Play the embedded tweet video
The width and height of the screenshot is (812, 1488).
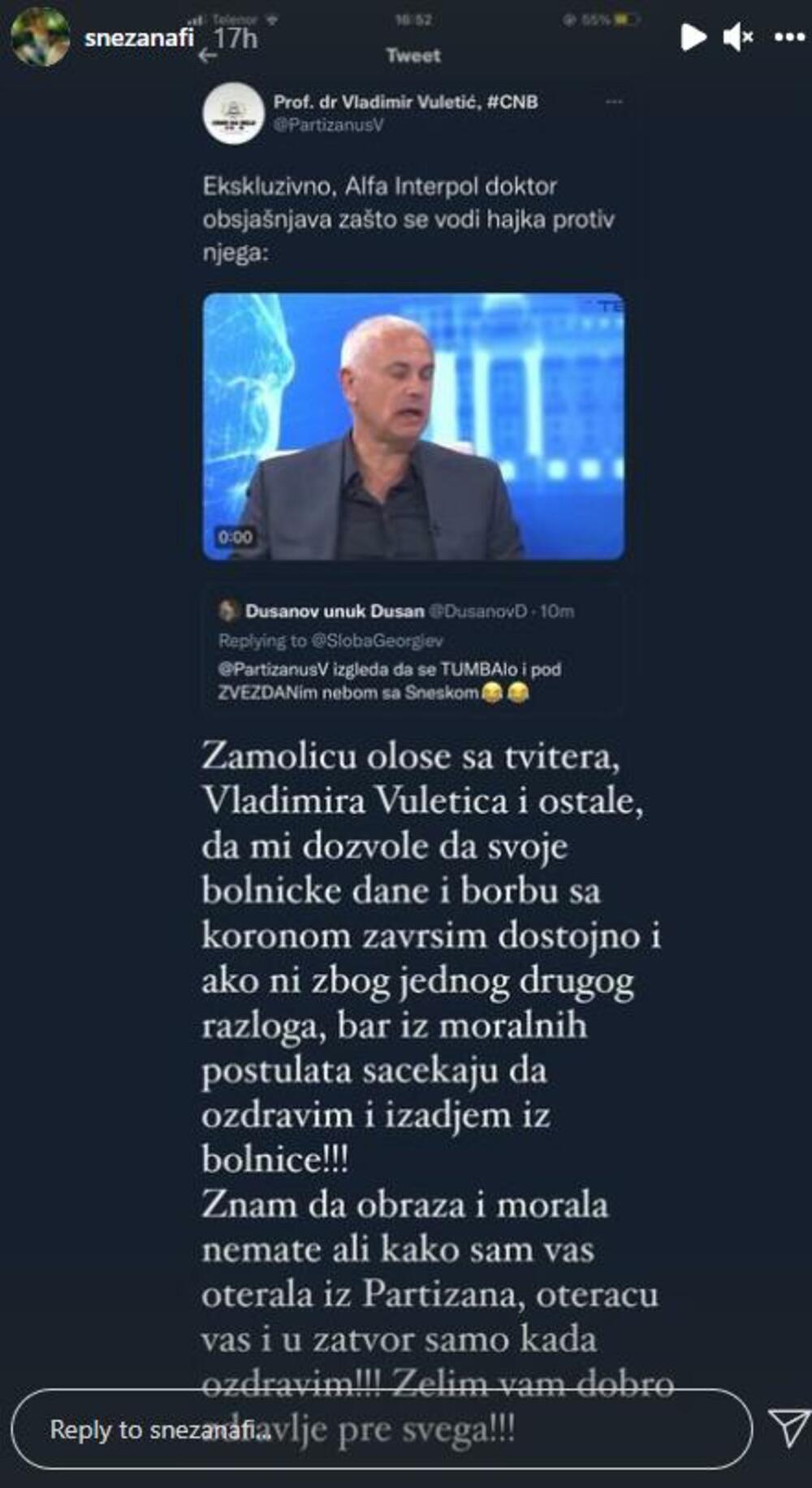coord(413,426)
